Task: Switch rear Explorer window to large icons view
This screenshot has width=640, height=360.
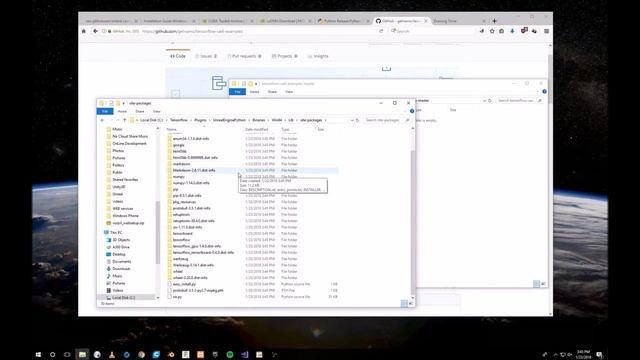Action: pyautogui.click(x=543, y=284)
